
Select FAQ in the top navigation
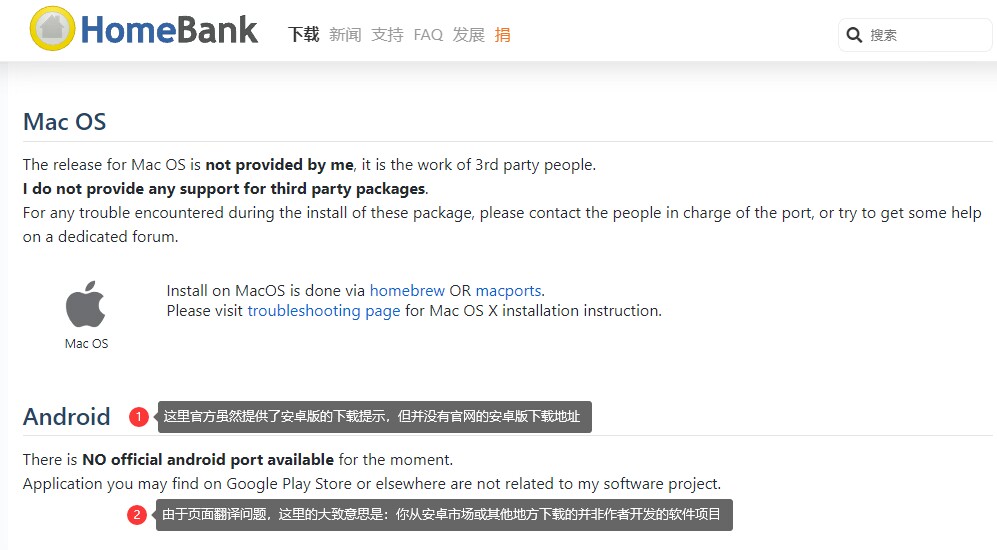[428, 35]
